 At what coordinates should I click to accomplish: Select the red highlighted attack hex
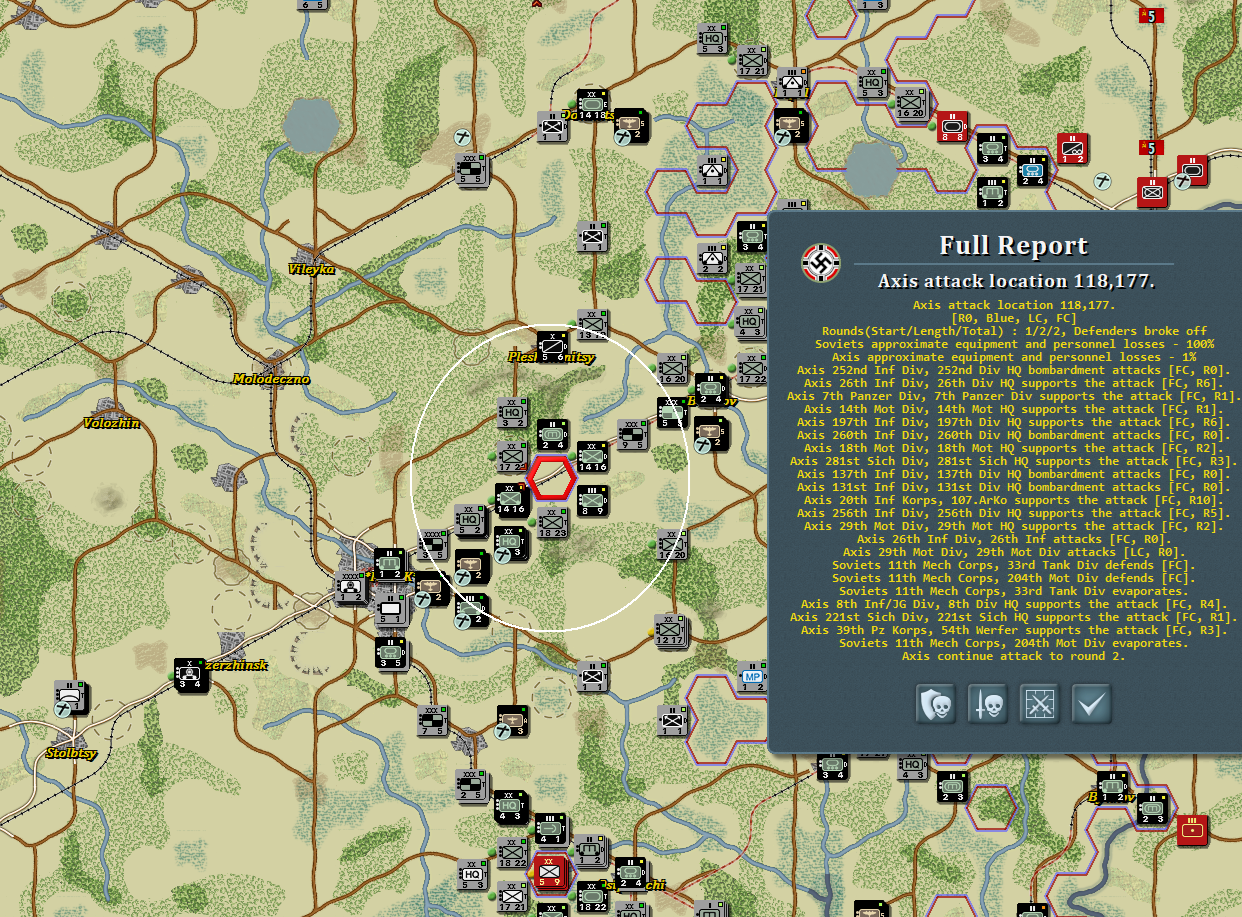[552, 478]
